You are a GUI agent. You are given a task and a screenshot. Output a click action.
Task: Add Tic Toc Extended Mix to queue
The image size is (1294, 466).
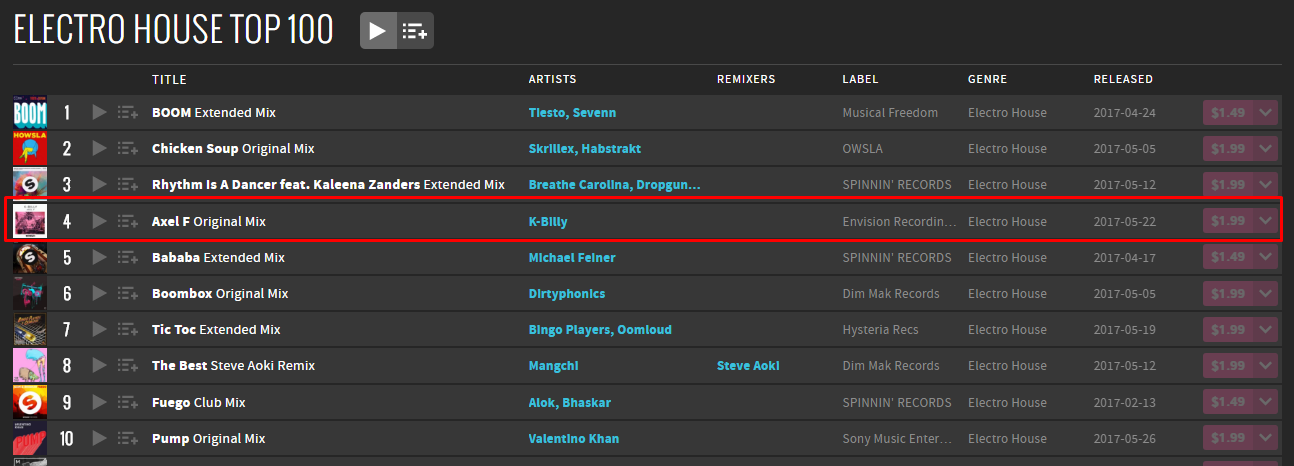click(x=127, y=329)
